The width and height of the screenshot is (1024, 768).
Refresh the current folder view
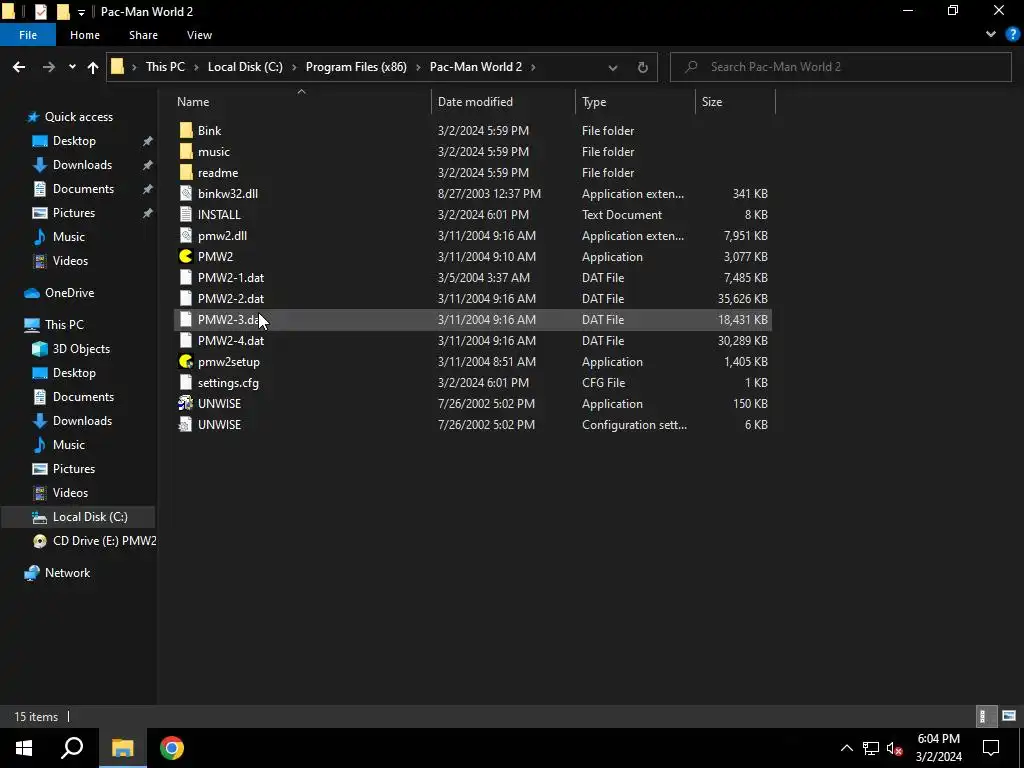[x=643, y=67]
